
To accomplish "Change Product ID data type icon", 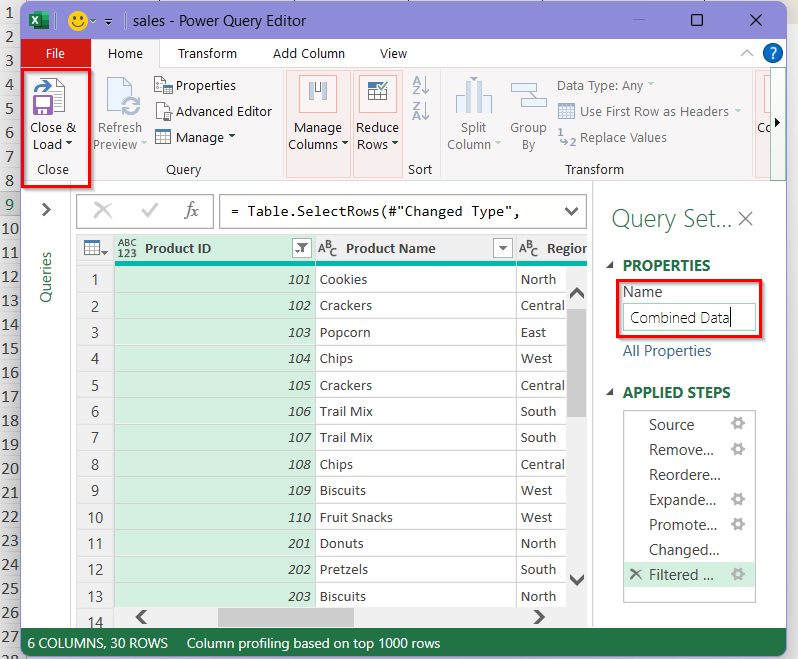I will pyautogui.click(x=127, y=248).
